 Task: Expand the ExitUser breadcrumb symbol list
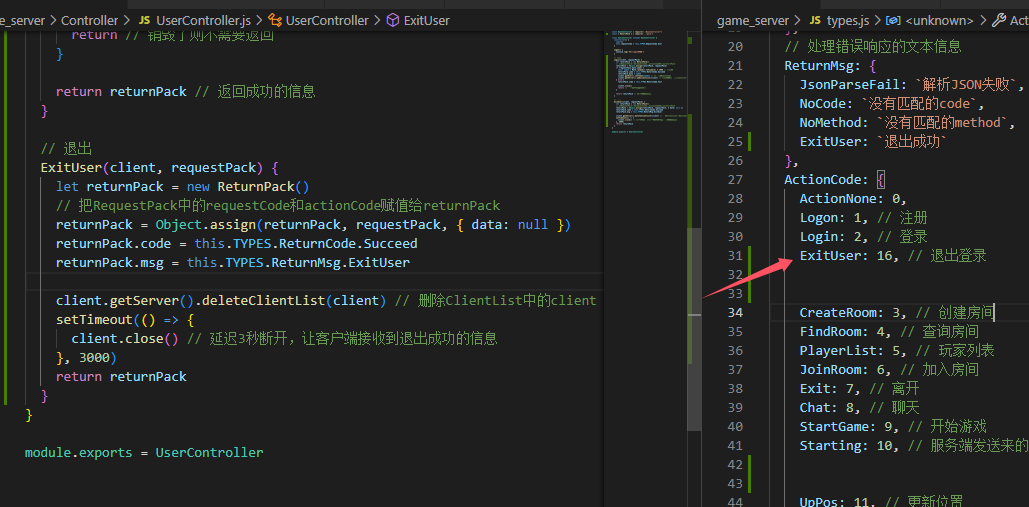(x=427, y=20)
